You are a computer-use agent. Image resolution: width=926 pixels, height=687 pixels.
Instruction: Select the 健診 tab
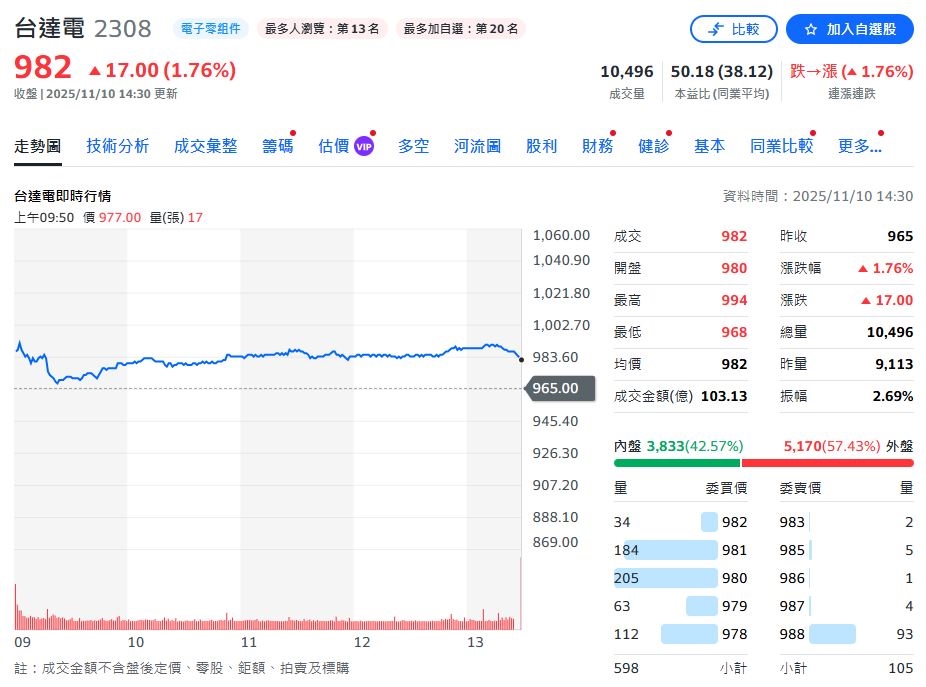pos(652,145)
